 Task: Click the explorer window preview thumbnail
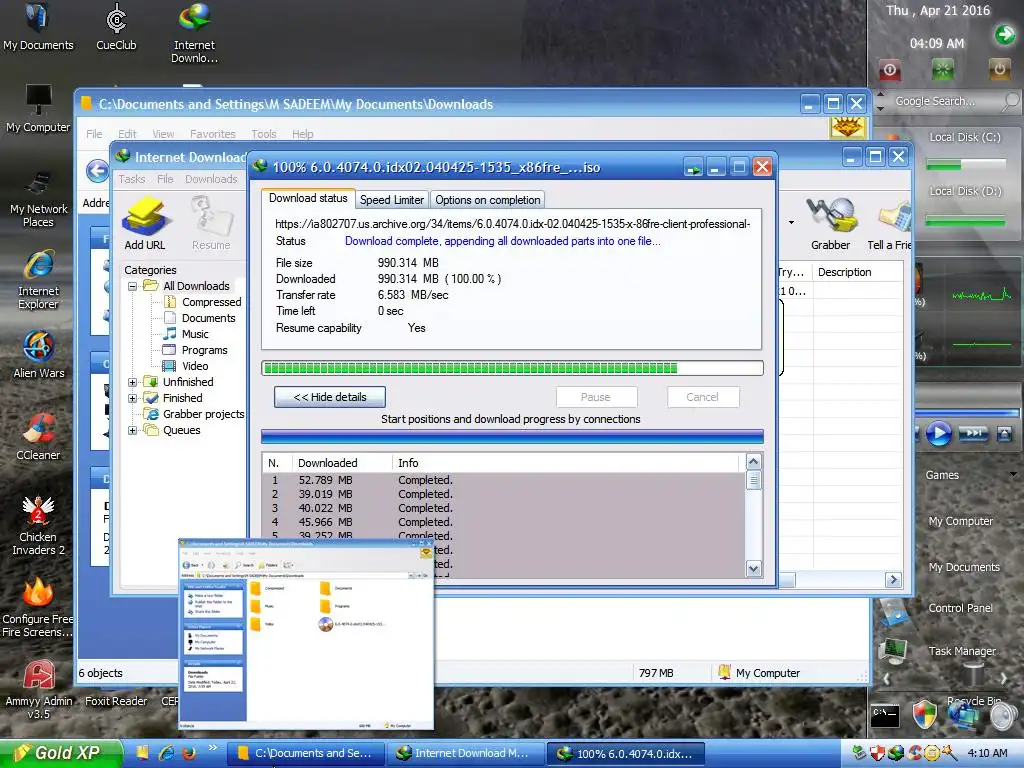pyautogui.click(x=306, y=634)
